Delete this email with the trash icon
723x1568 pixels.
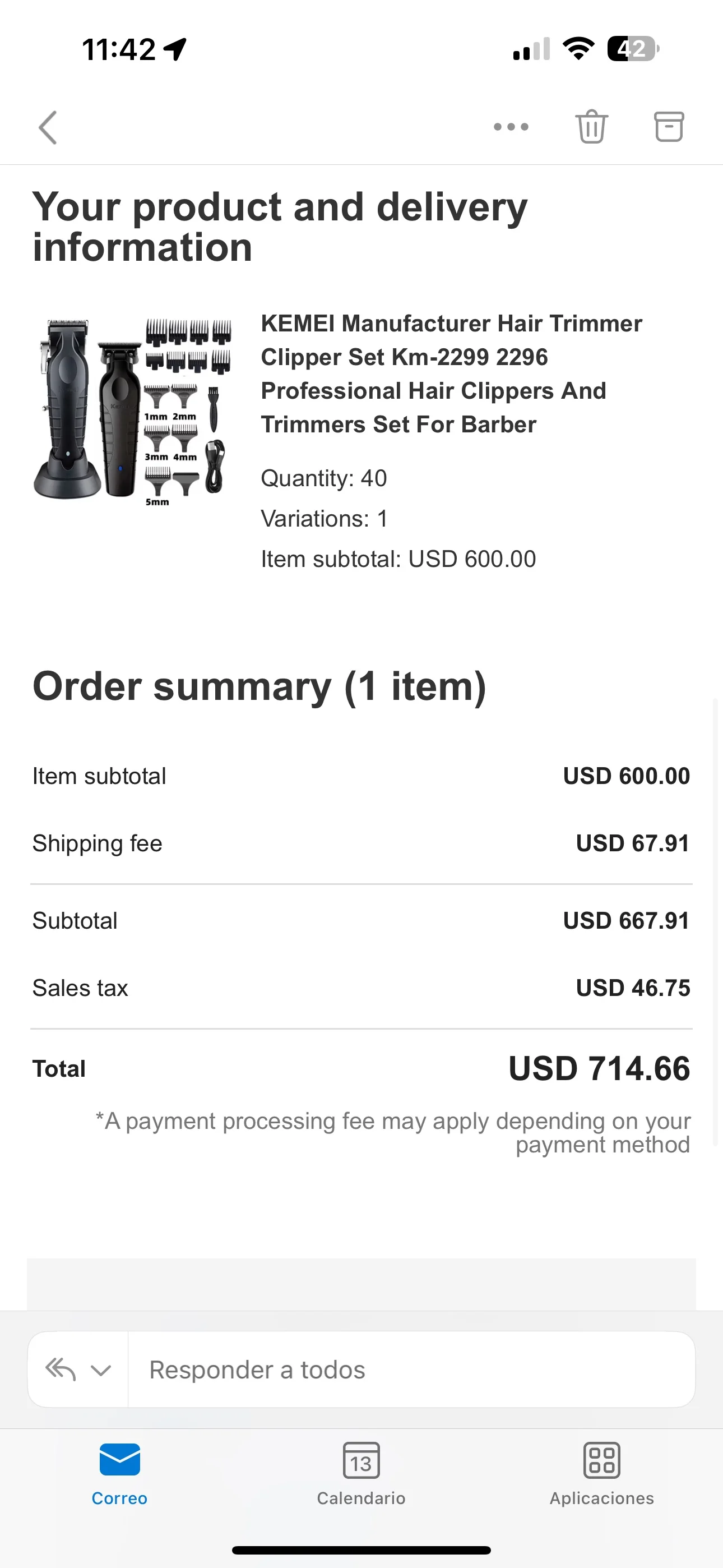coord(591,127)
